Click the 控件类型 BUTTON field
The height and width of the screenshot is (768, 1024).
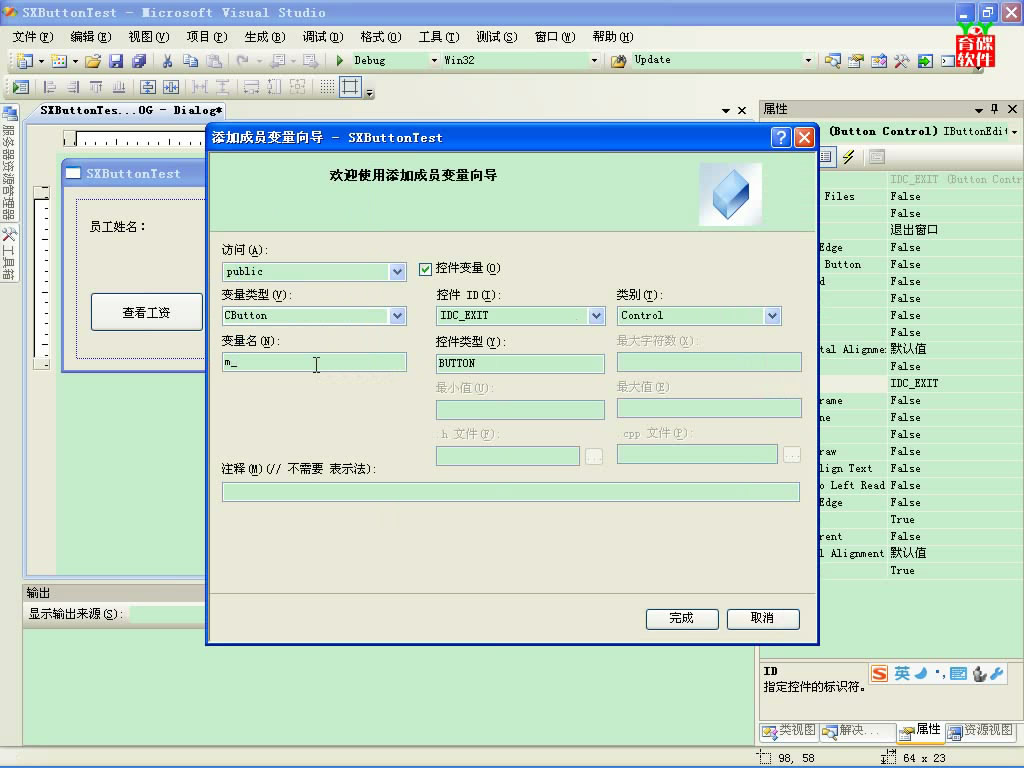(520, 364)
